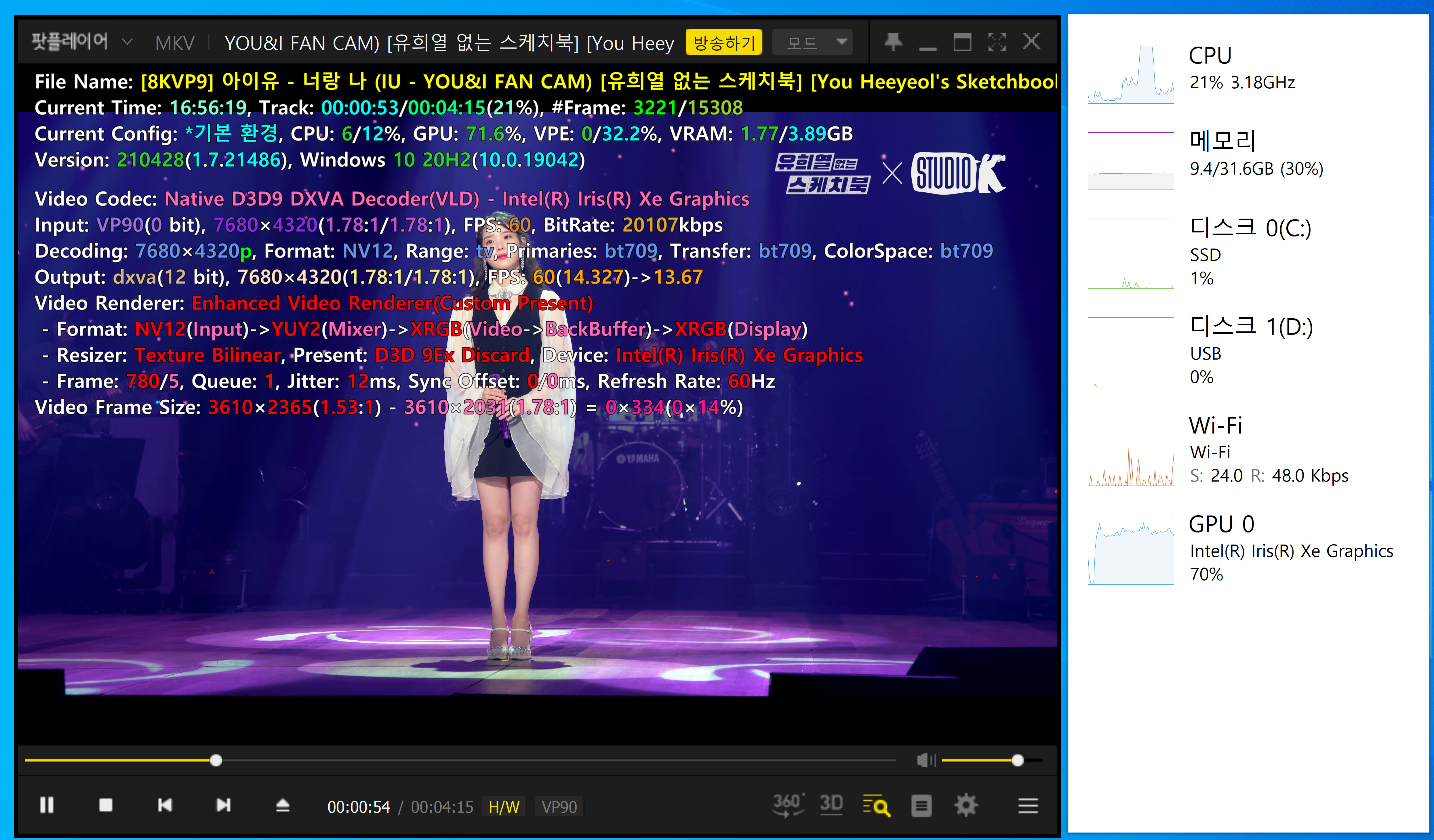Open the playlist search icon
The image size is (1434, 840).
(x=876, y=805)
